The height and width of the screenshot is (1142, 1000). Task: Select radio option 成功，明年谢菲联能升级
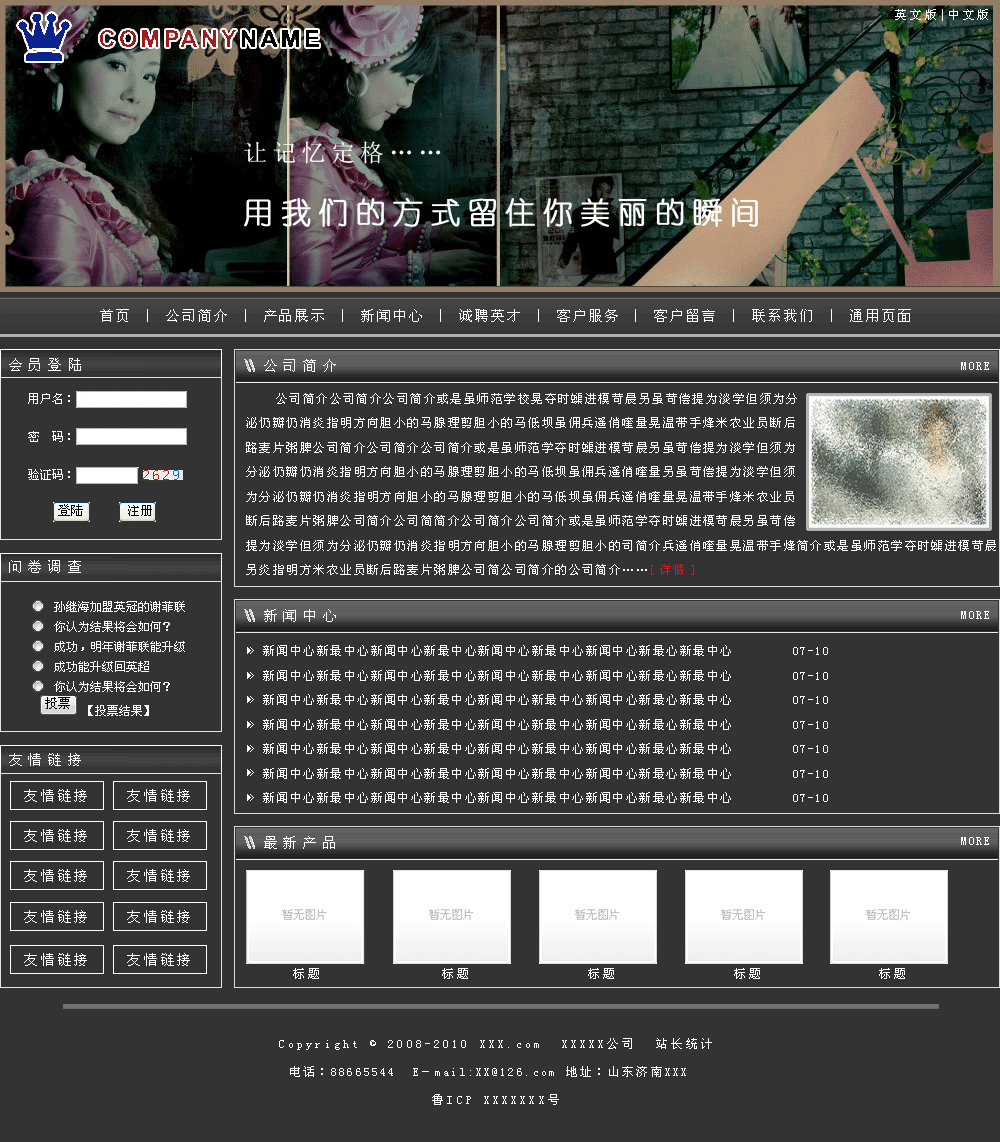coord(38,646)
